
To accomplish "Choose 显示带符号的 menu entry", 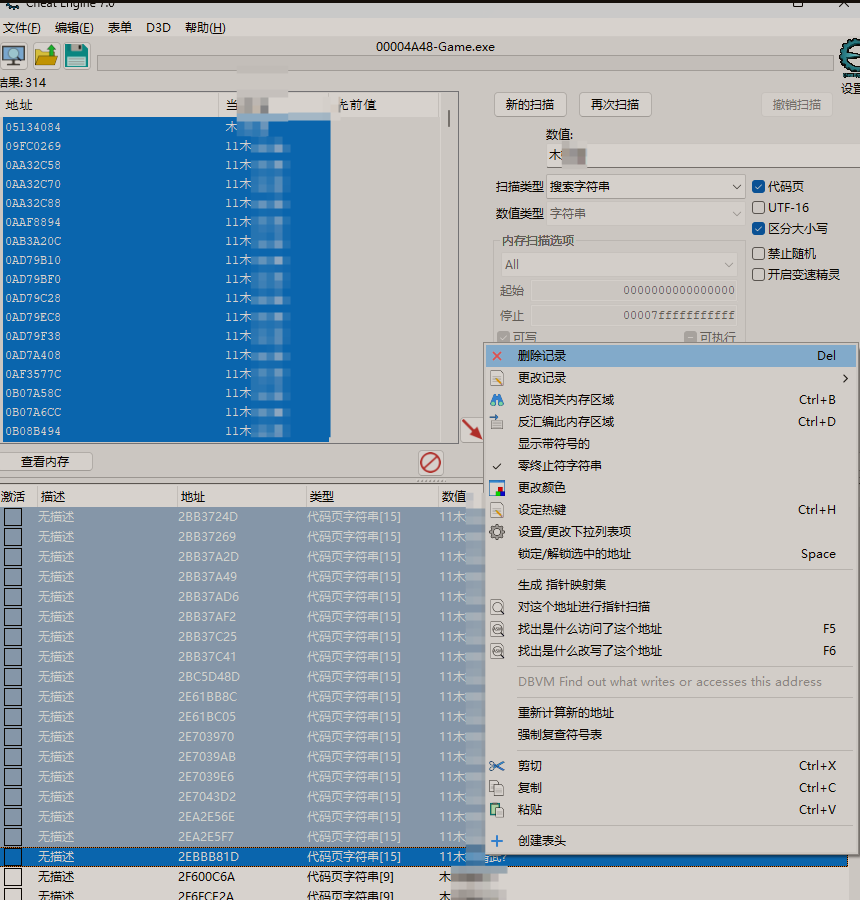I will point(671,444).
